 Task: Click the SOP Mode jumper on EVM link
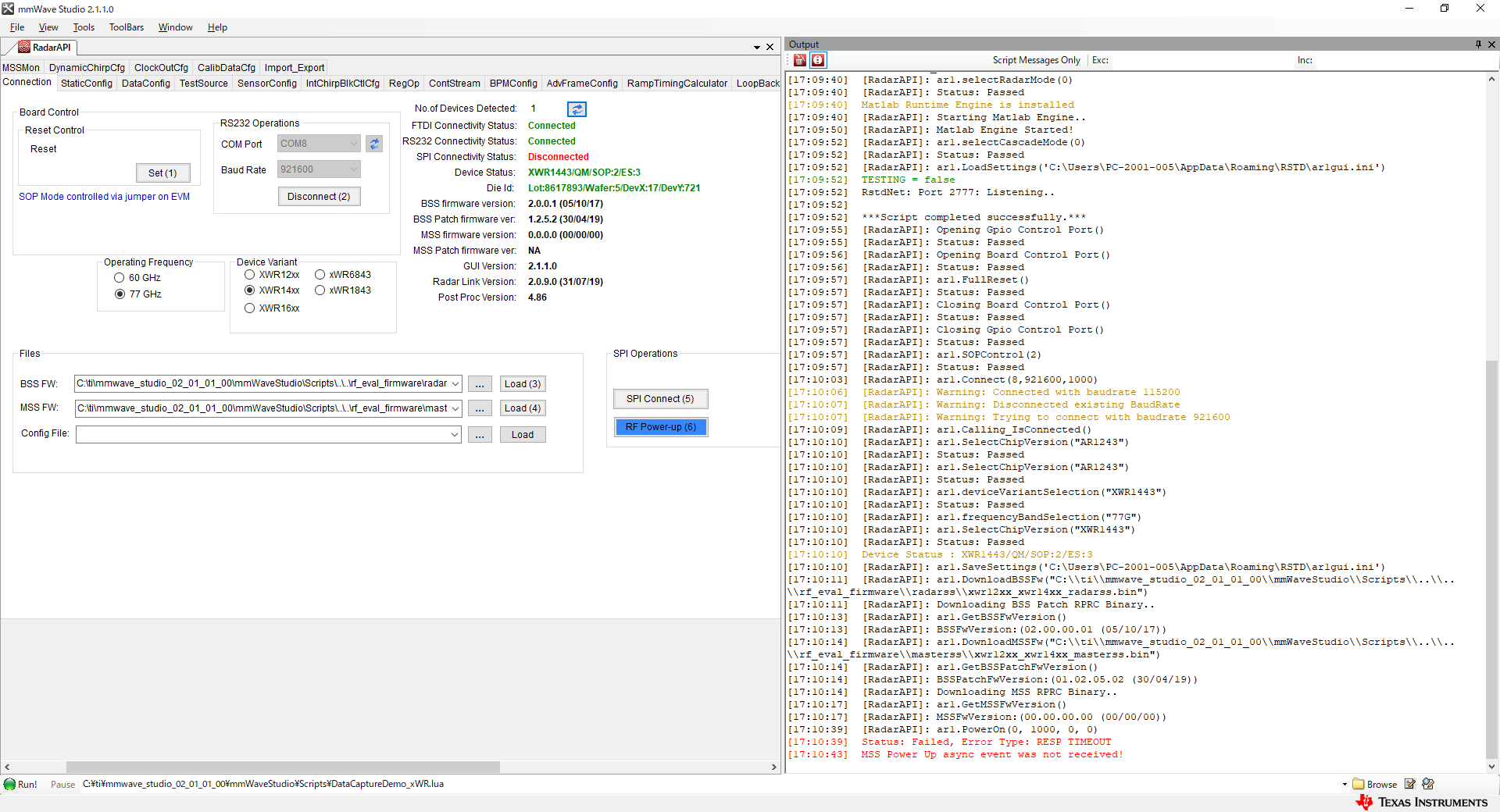105,197
